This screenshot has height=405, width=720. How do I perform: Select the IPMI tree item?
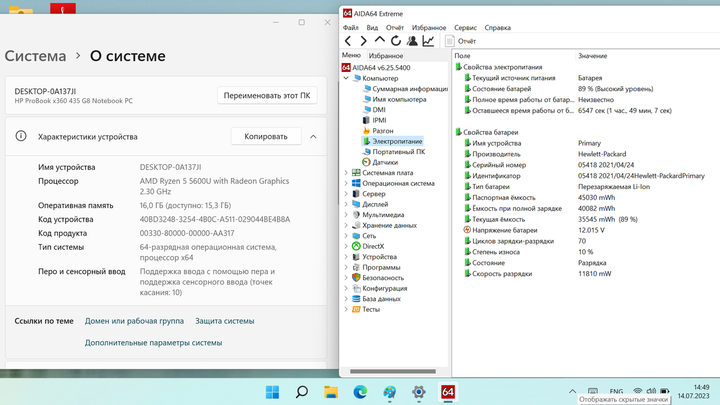(375, 120)
